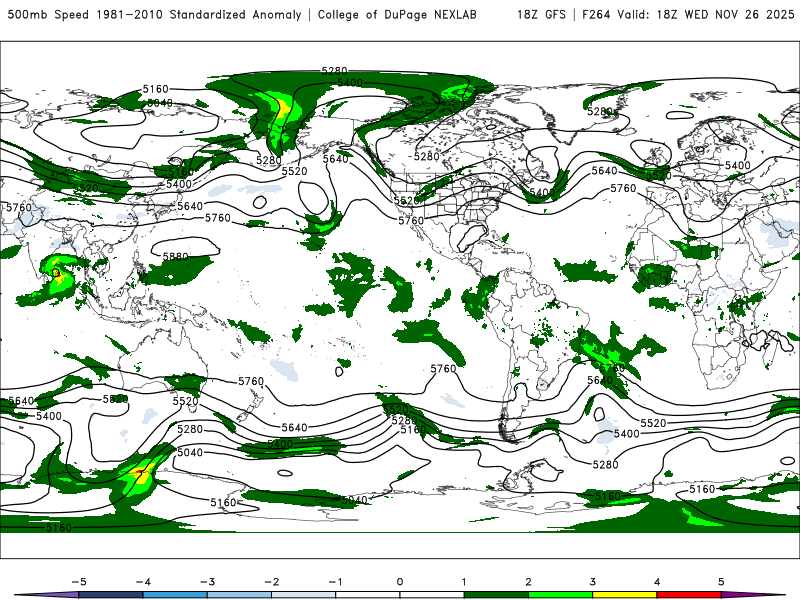Click the purple arrow end beyond 5 on colorbar
Screen dimensions: 800x600
click(x=753, y=595)
